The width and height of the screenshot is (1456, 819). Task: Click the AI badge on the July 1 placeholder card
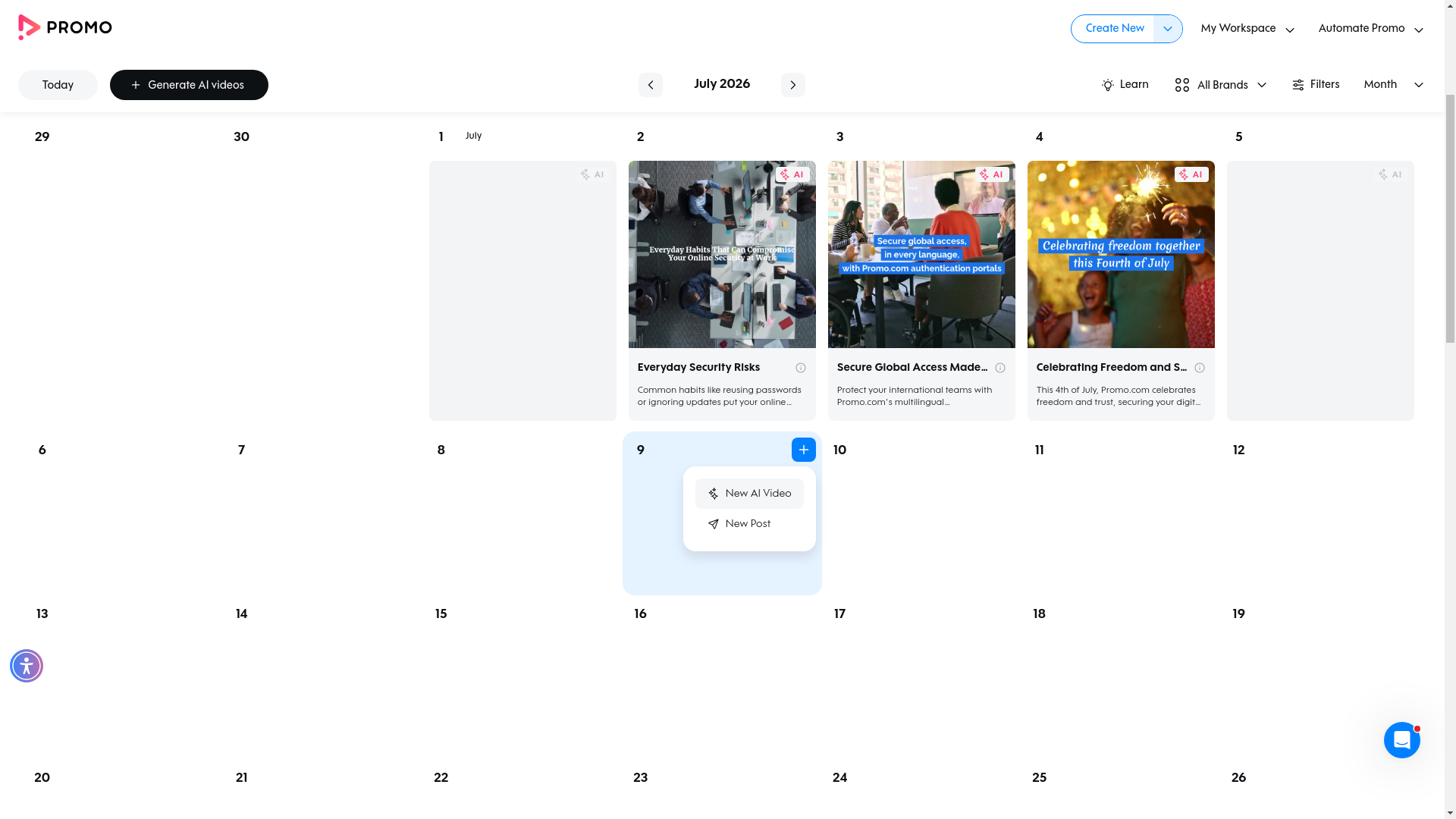(x=592, y=174)
